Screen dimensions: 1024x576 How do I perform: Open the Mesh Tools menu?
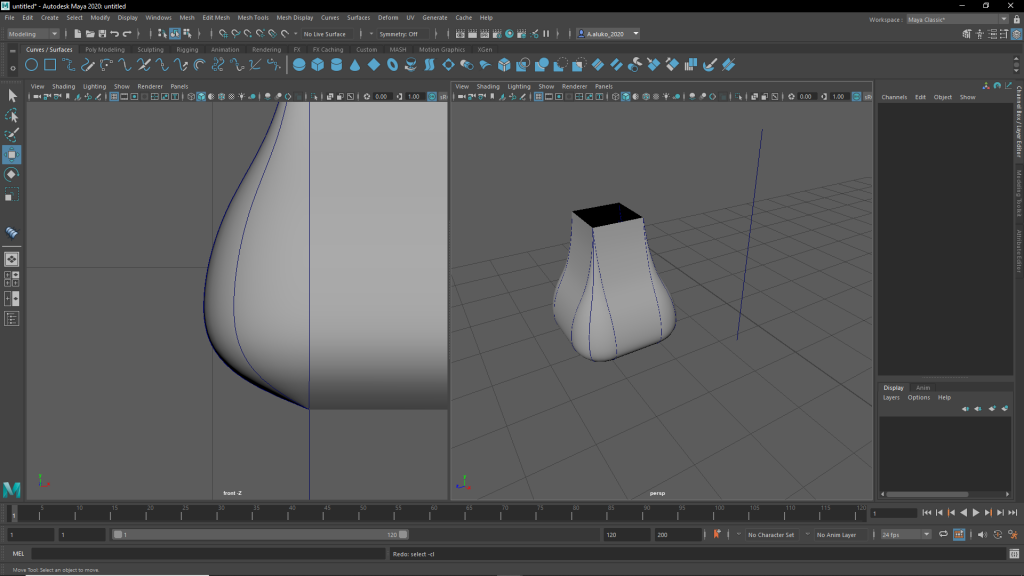253,18
